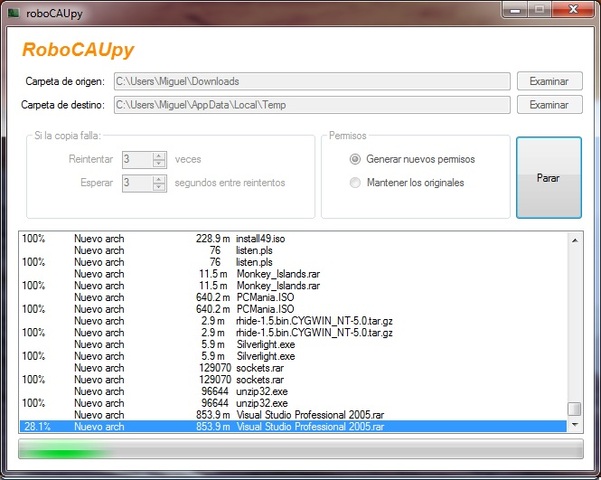Screen dimensions: 601x480
Task: Click the Carpeta de origen path field
Action: point(312,81)
